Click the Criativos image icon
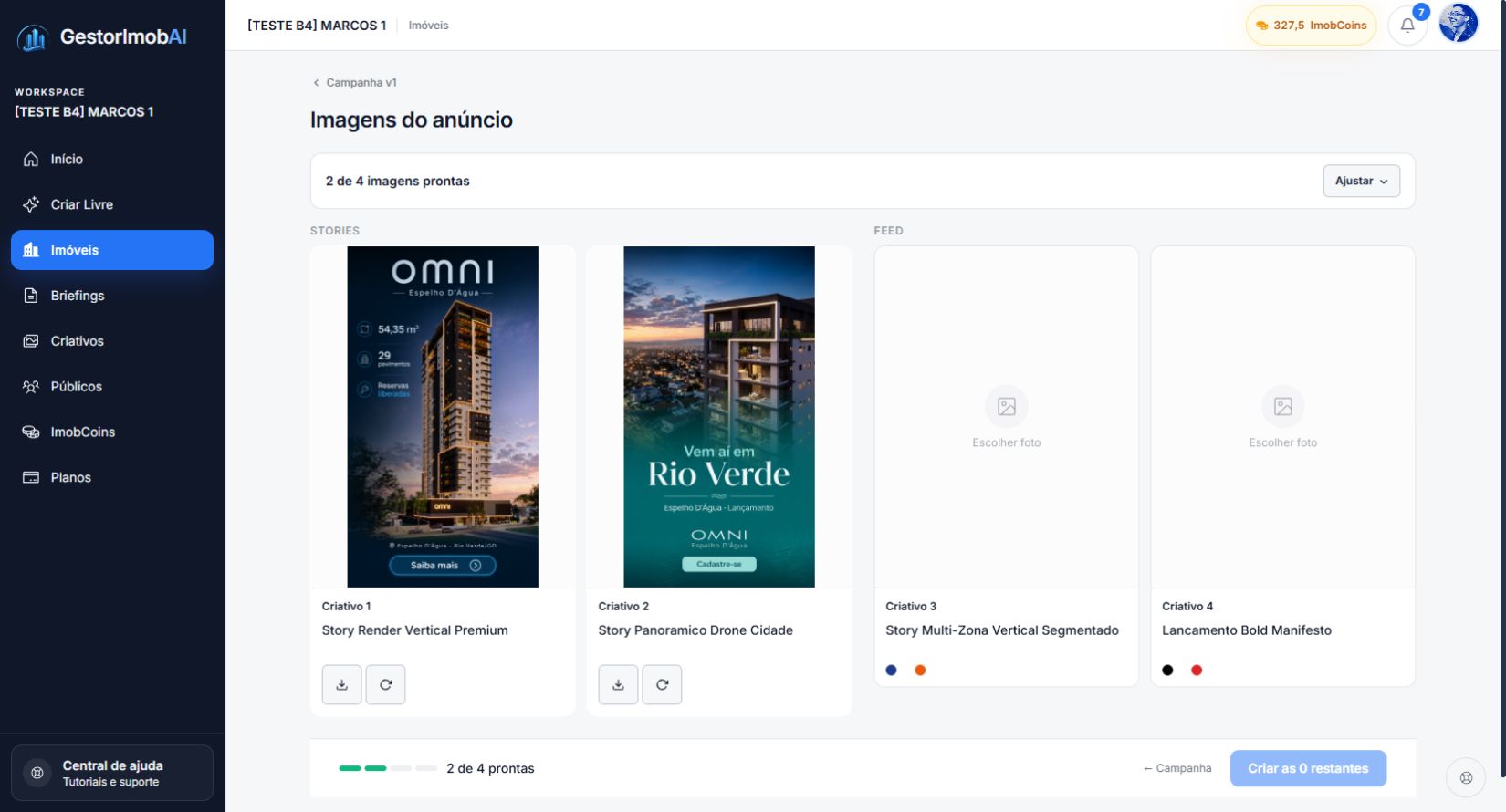The width and height of the screenshot is (1506, 812). click(31, 341)
